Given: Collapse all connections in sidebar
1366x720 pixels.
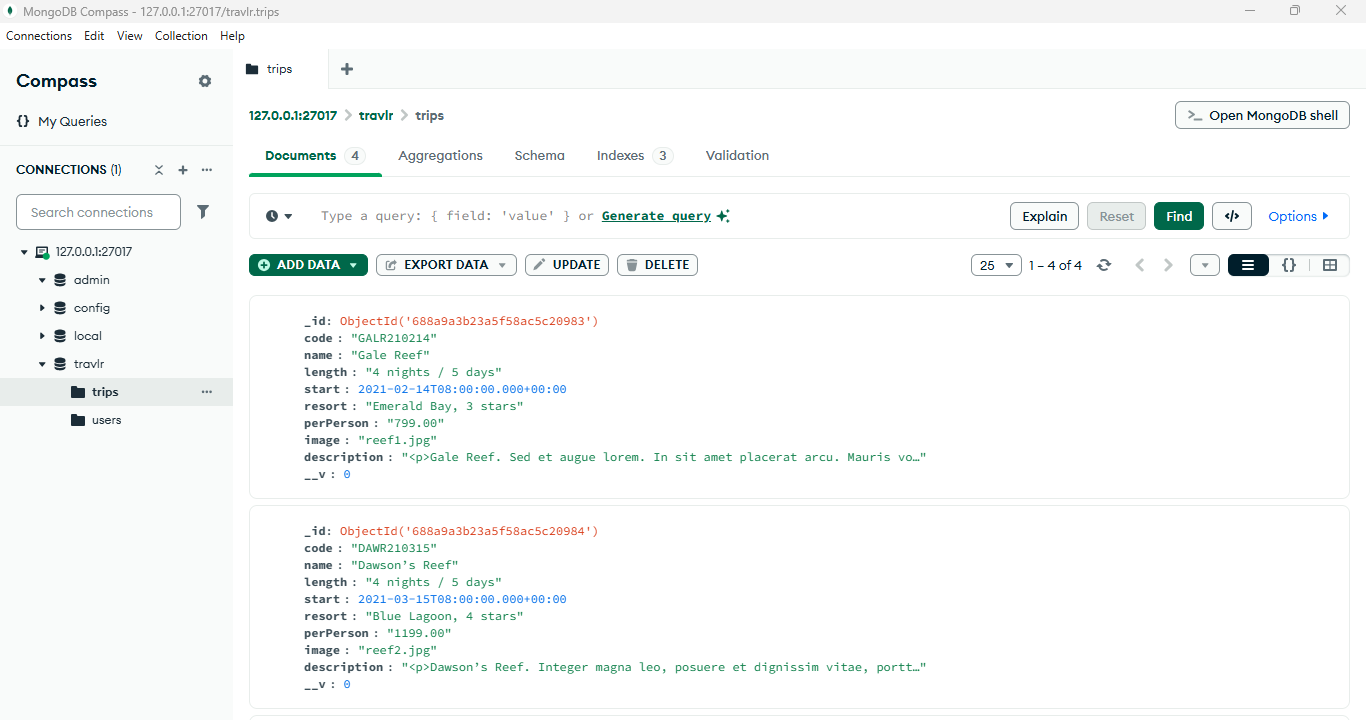Looking at the screenshot, I should point(158,170).
